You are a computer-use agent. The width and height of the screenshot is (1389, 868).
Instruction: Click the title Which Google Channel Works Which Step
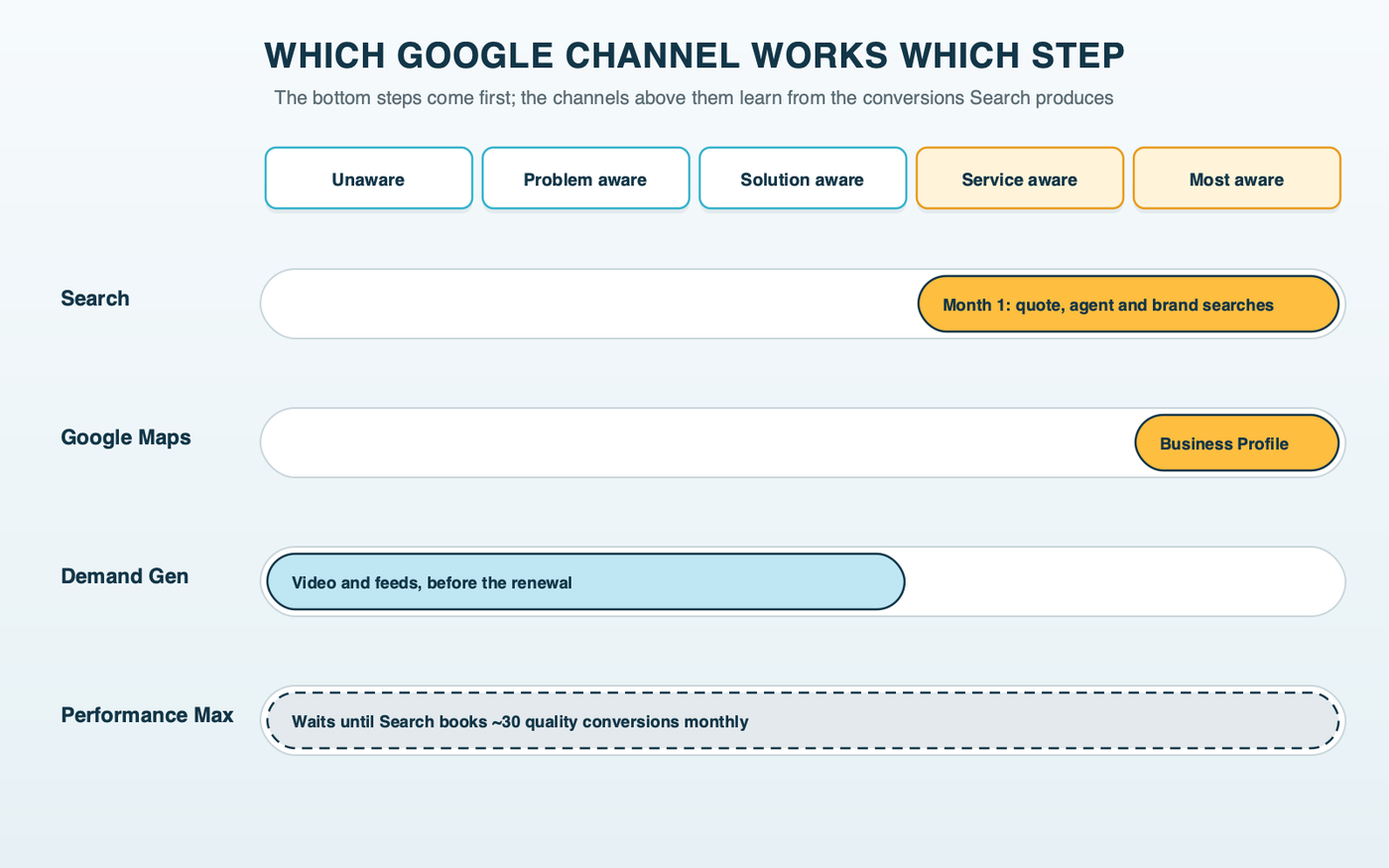click(x=694, y=56)
